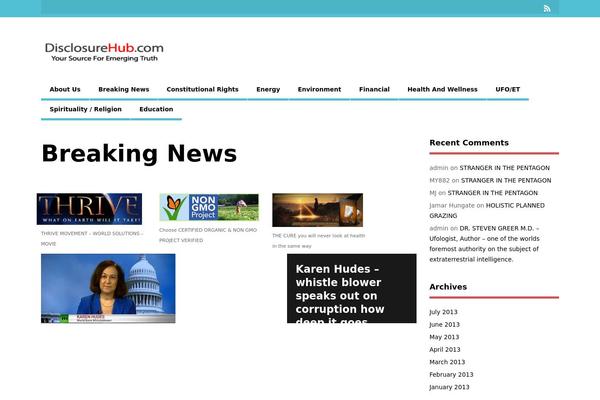The height and width of the screenshot is (400, 600).
Task: Click the Breaking News page heading
Action: 139,154
